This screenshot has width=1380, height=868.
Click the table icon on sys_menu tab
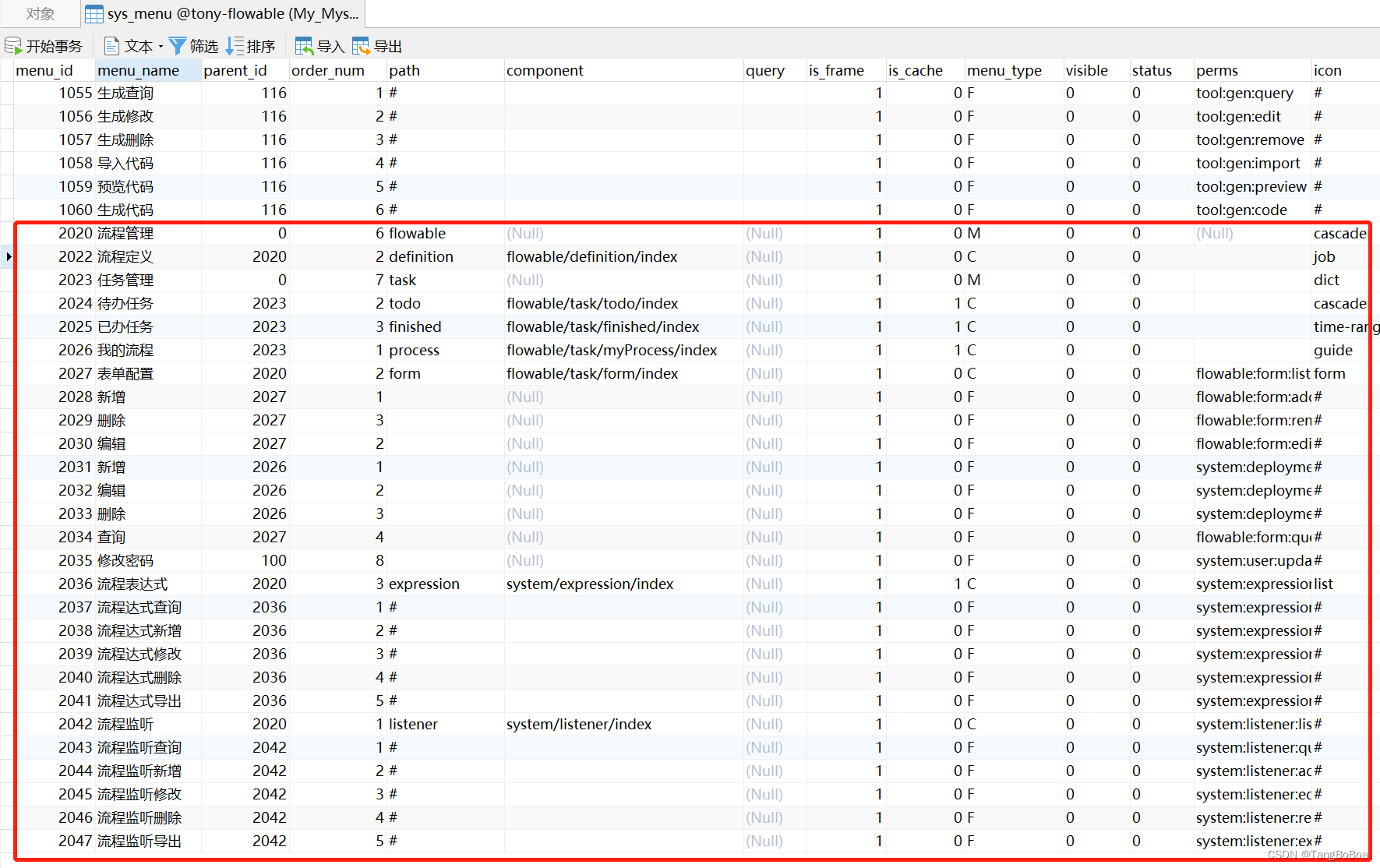click(x=94, y=14)
